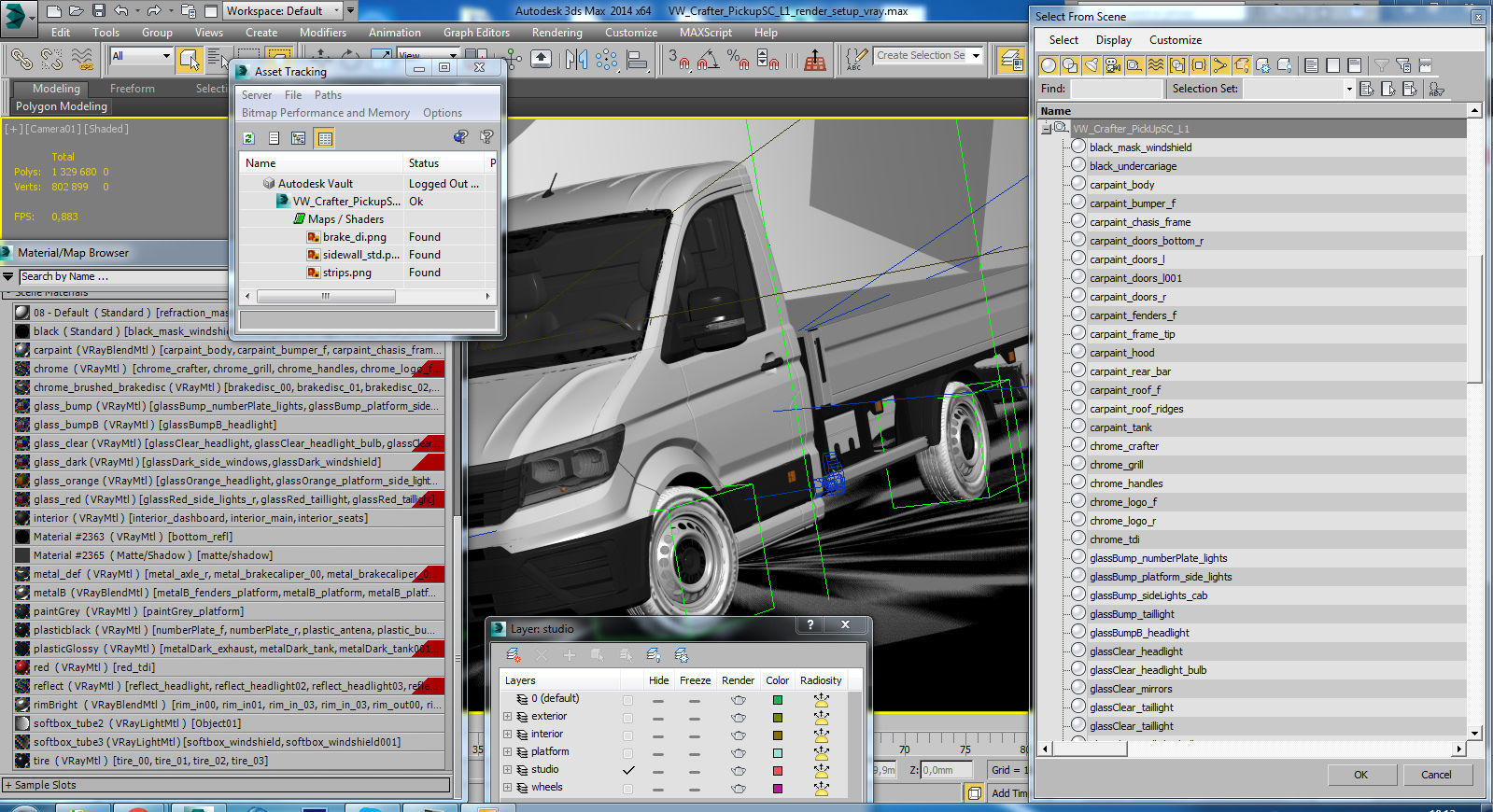Toggle the Angle Snap button
This screenshot has width=1493, height=812.
(x=708, y=60)
